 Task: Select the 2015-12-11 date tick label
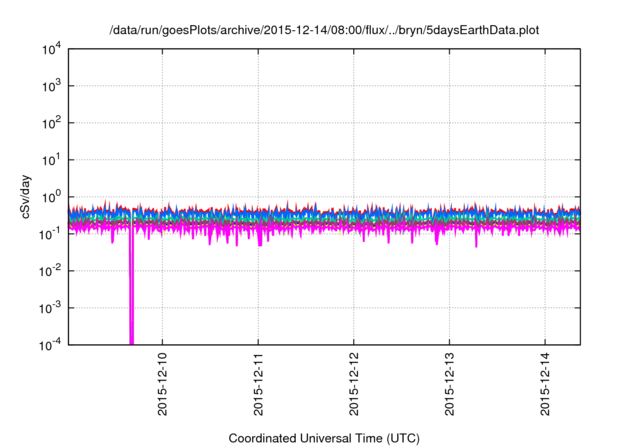[258, 384]
